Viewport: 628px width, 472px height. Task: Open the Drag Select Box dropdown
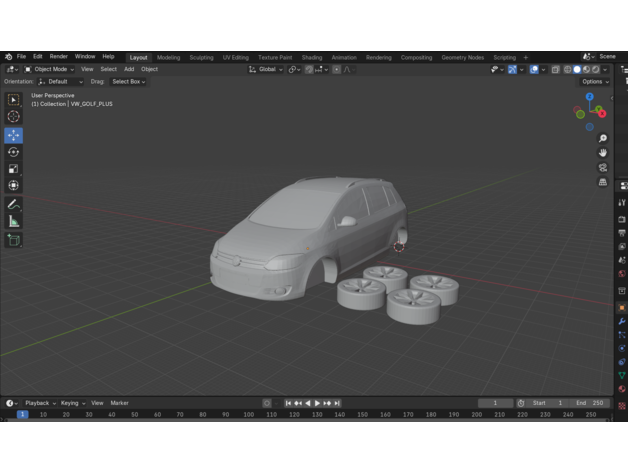coord(128,81)
